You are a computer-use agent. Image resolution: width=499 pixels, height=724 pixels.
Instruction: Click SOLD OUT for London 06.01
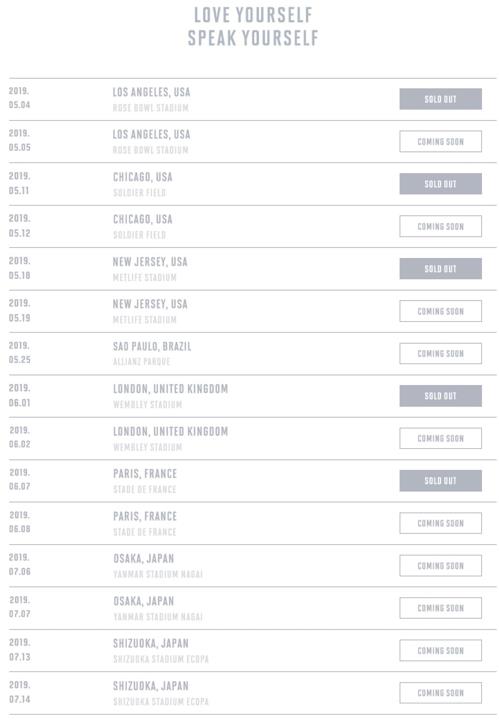440,396
